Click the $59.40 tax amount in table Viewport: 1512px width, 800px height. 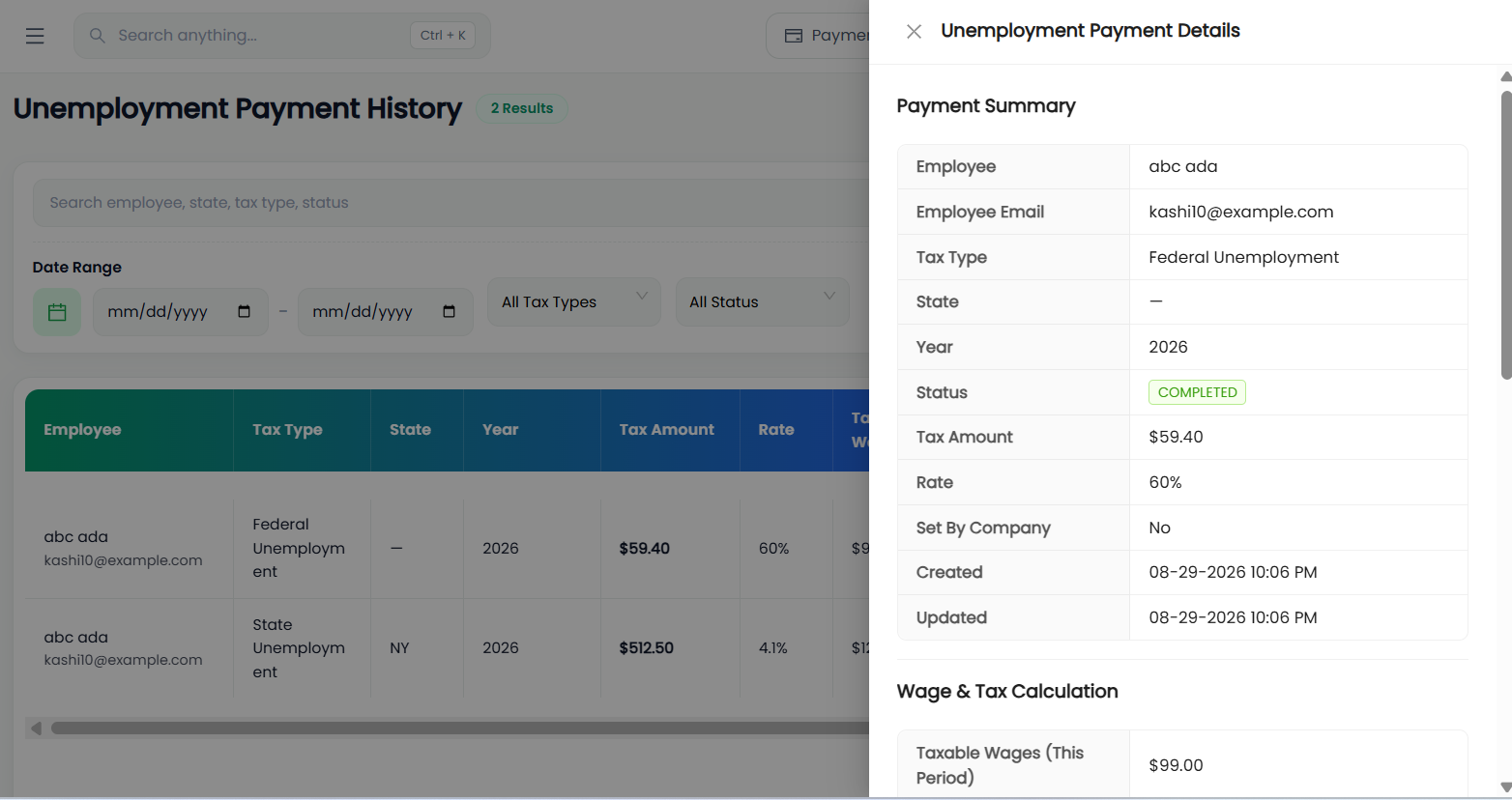click(x=645, y=549)
